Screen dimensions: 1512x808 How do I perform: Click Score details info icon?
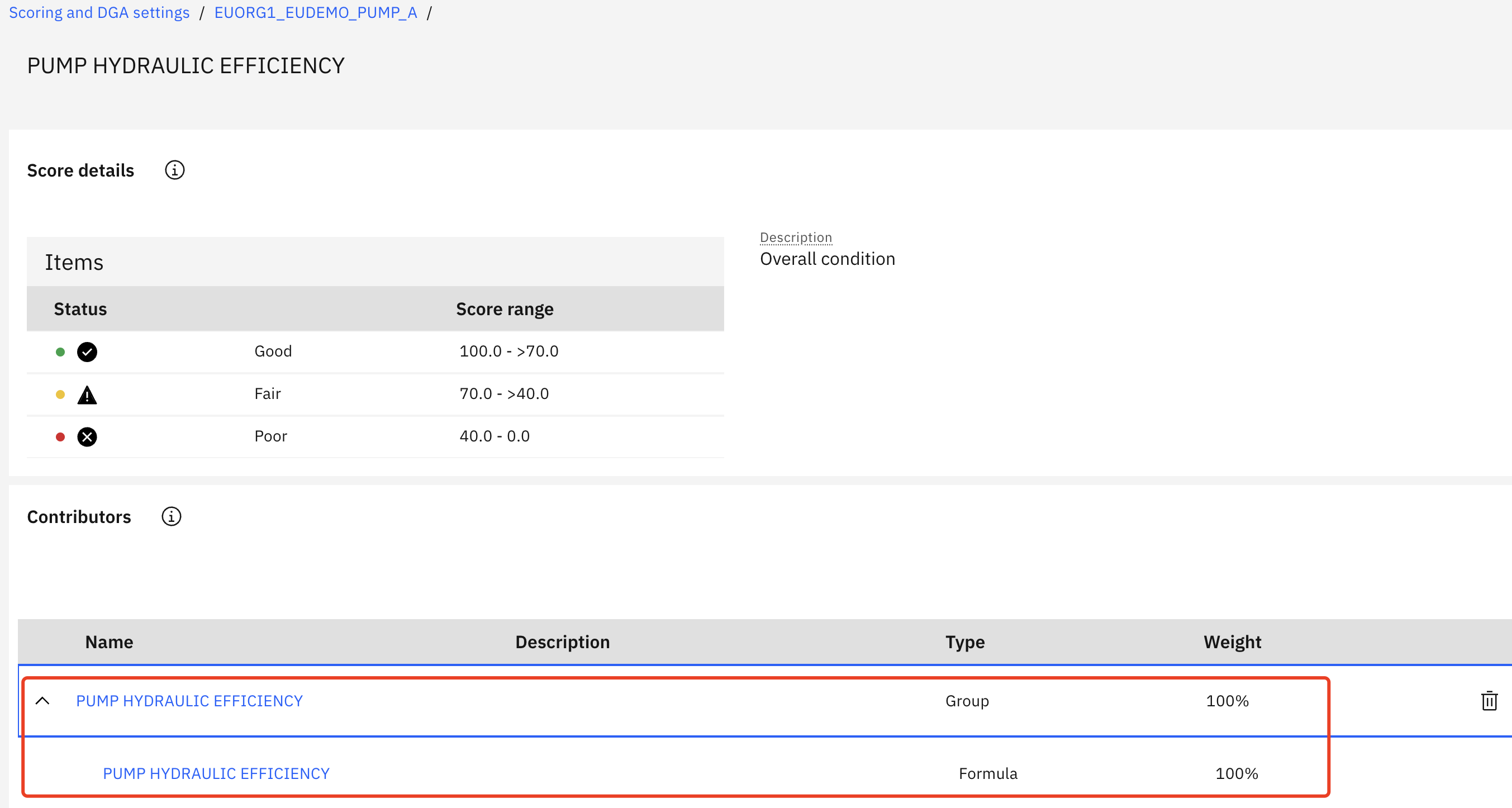[x=174, y=170]
